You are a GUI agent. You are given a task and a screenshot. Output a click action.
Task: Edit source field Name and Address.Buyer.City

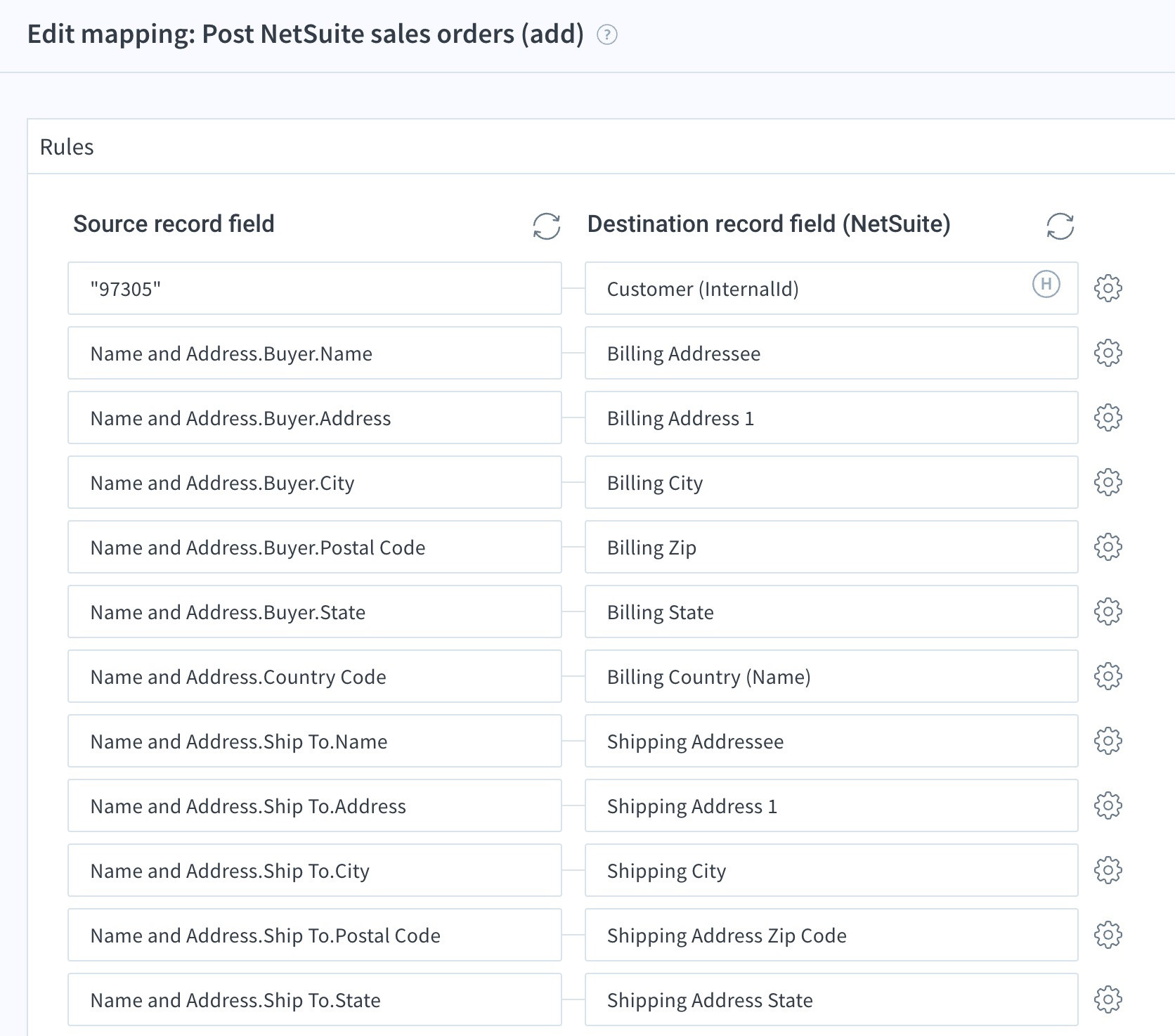pos(315,482)
